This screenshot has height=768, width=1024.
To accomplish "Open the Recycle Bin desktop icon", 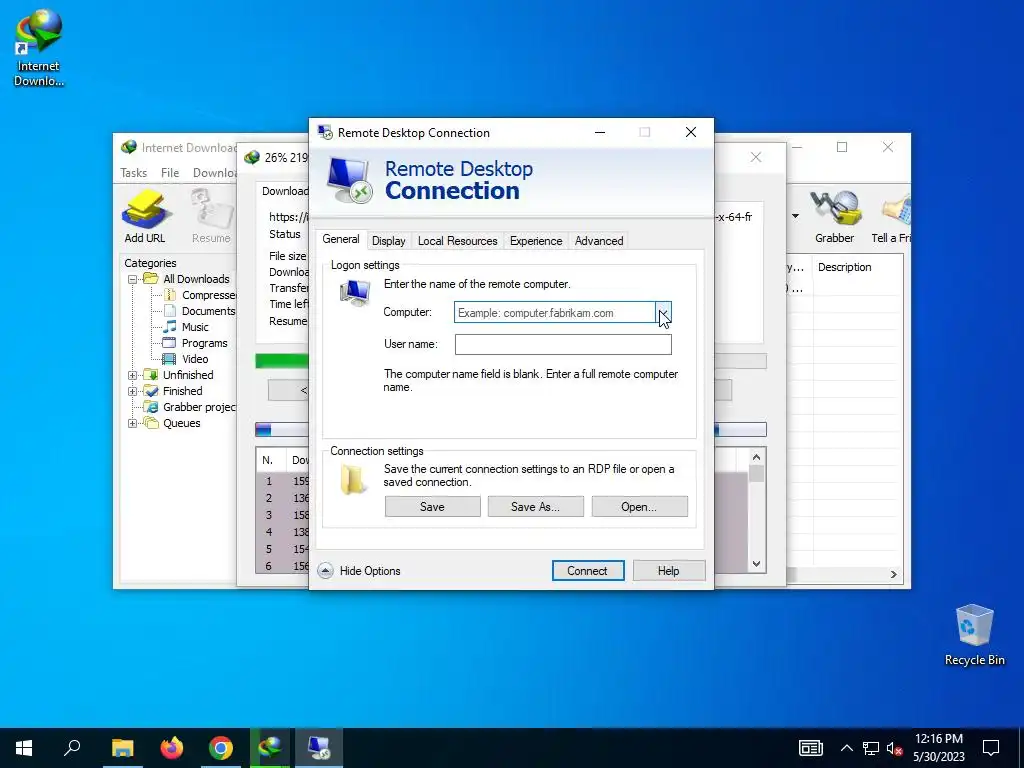I will [x=974, y=635].
